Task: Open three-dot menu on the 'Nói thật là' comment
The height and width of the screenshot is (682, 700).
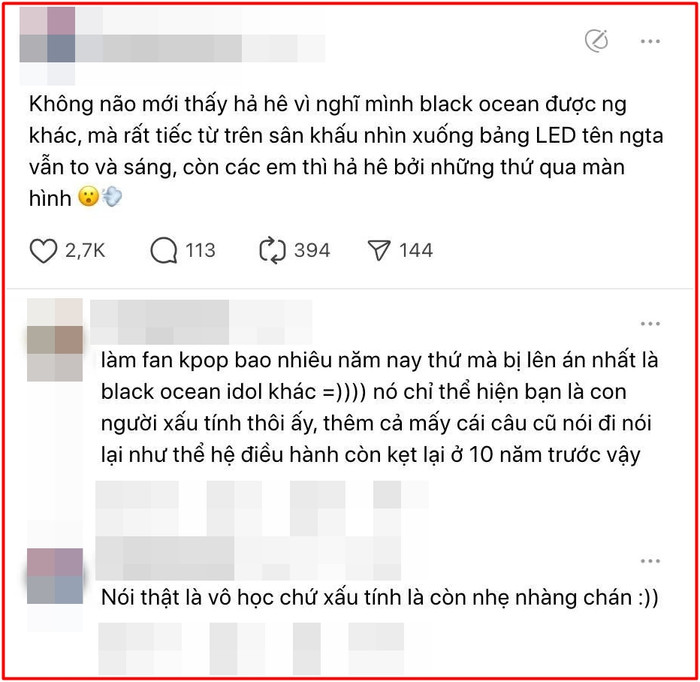Action: [x=650, y=561]
